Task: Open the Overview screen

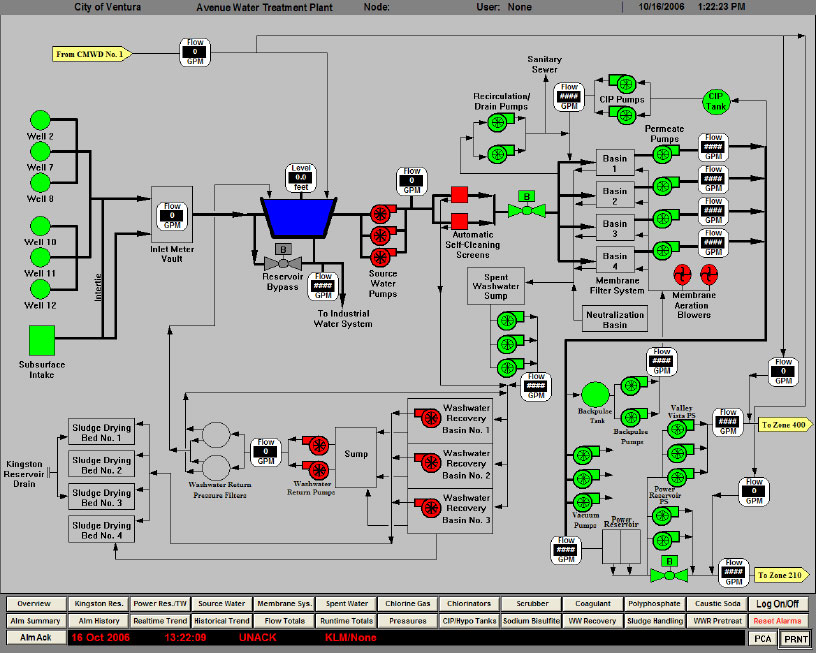Action: (36, 604)
